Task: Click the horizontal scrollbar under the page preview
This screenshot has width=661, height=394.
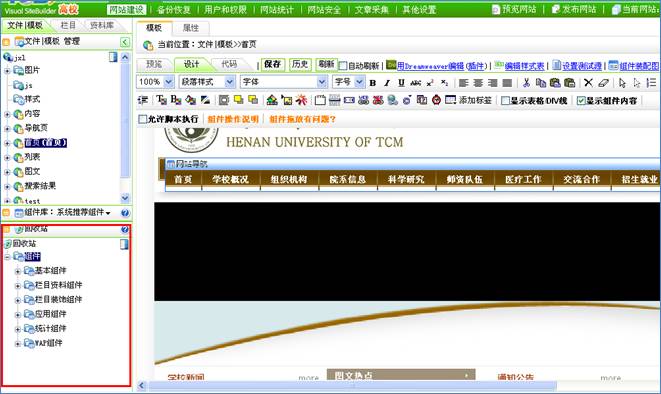Action: (352, 386)
